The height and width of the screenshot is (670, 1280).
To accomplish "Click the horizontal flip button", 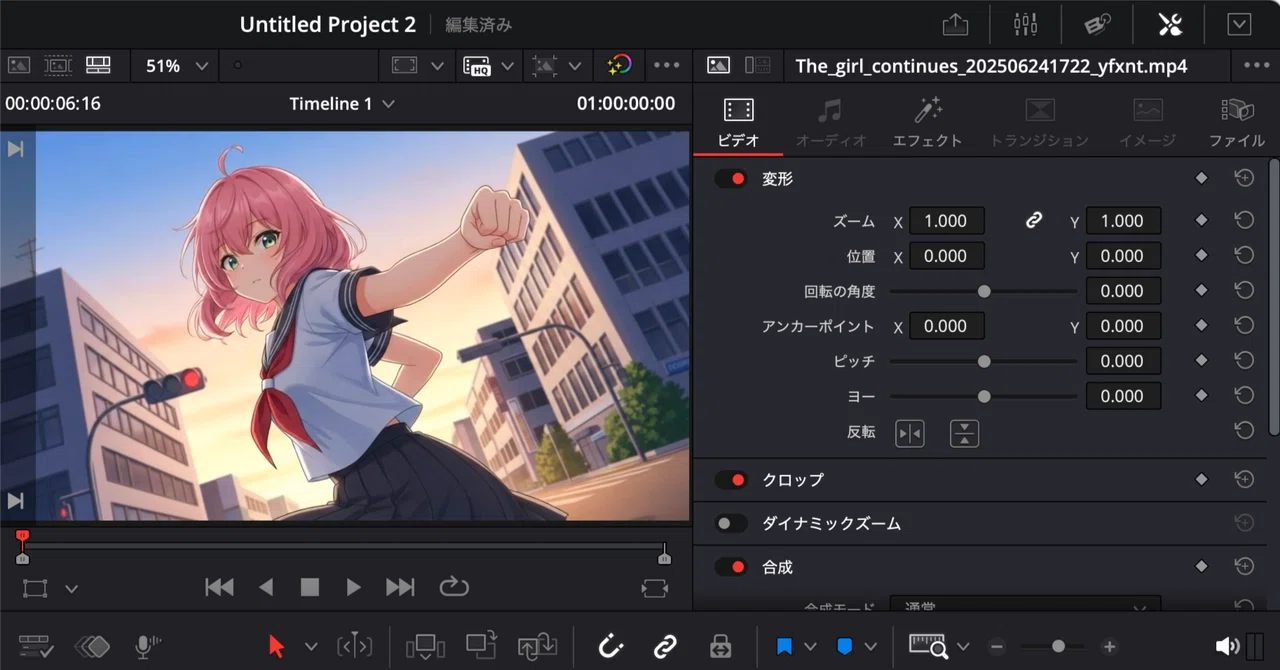I will tap(910, 433).
